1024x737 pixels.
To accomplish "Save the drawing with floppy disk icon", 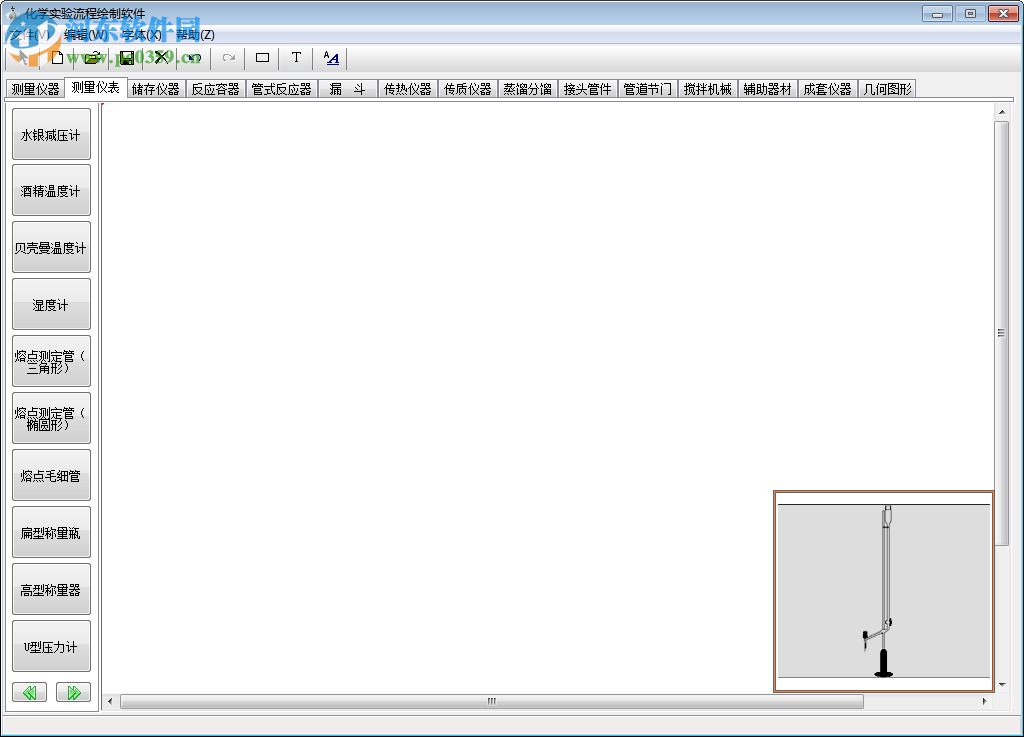I will [x=127, y=58].
